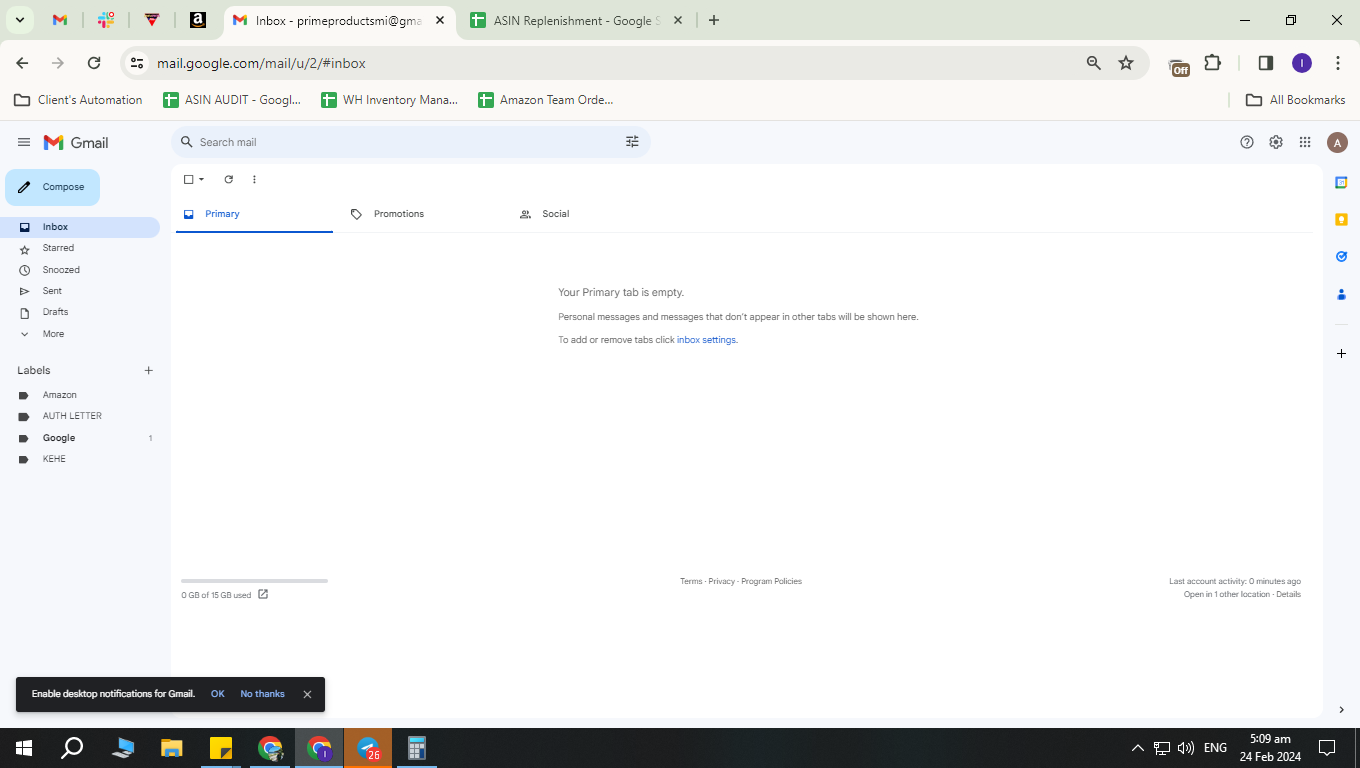Click the Program Policies link
This screenshot has height=768, width=1360.
click(x=771, y=581)
